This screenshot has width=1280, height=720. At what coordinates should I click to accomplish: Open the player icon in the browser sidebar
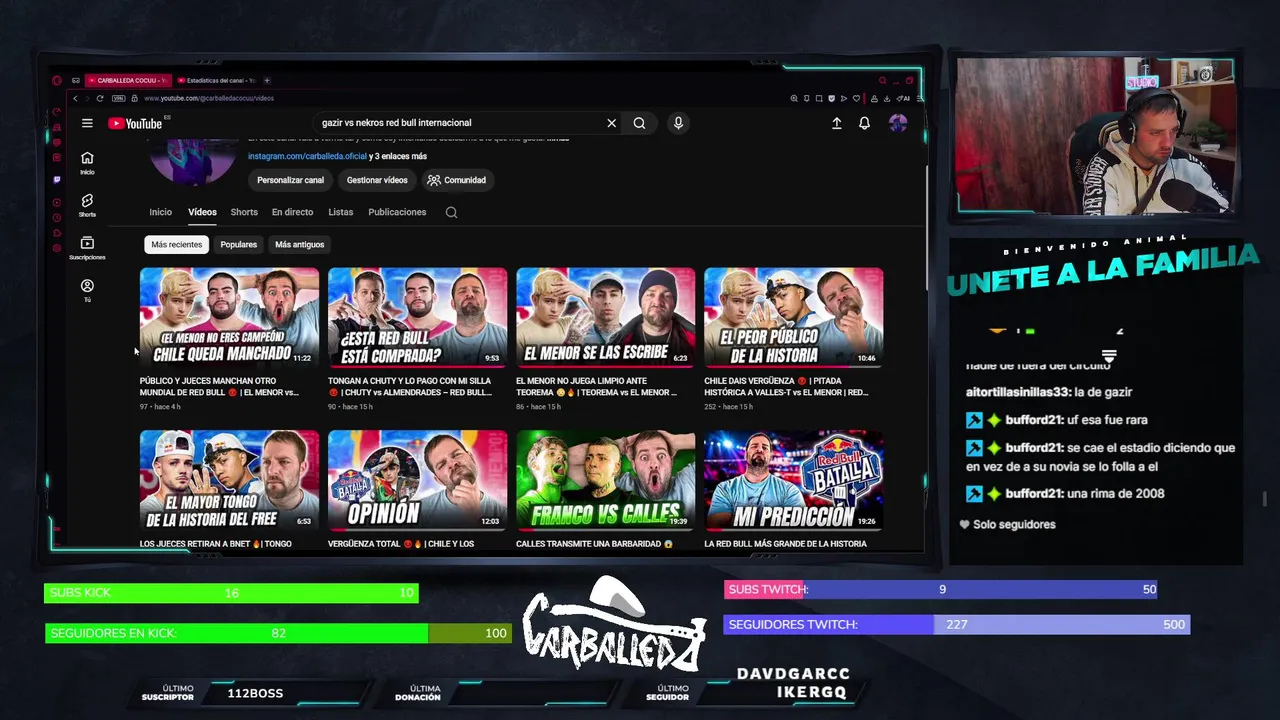(x=57, y=202)
